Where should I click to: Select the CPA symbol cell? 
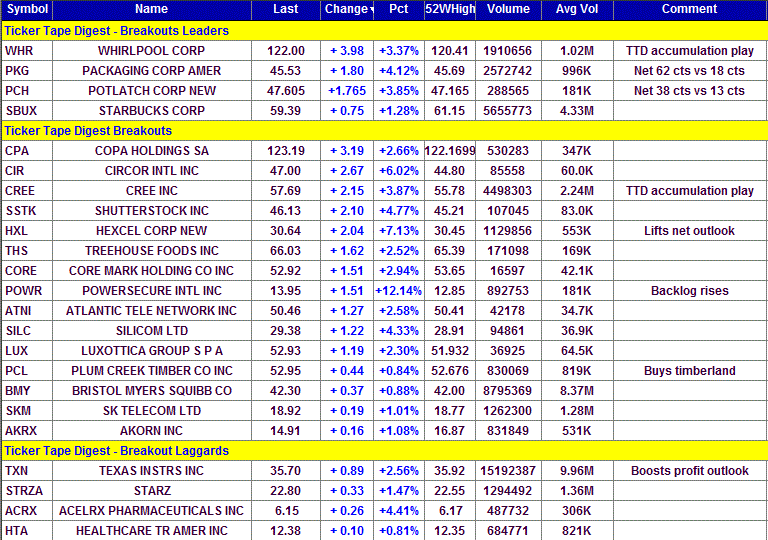pos(27,151)
